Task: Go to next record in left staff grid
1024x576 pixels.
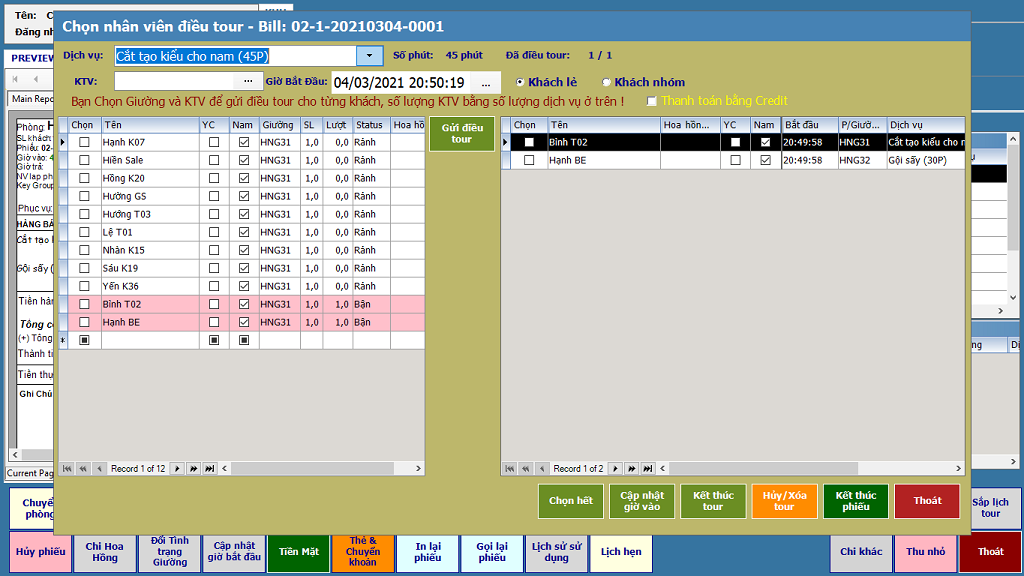Action: point(177,468)
